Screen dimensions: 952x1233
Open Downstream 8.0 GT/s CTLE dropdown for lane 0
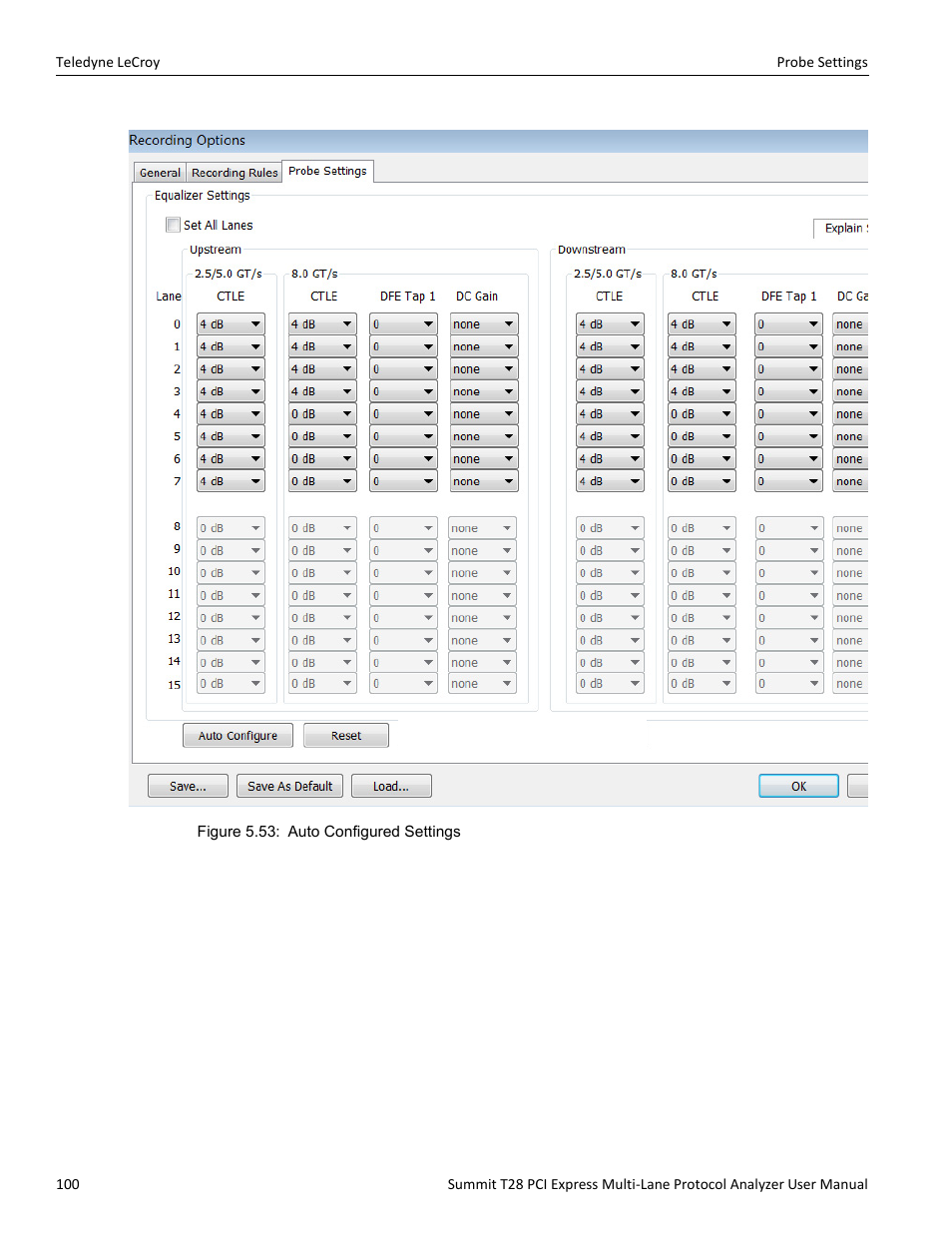(x=702, y=324)
